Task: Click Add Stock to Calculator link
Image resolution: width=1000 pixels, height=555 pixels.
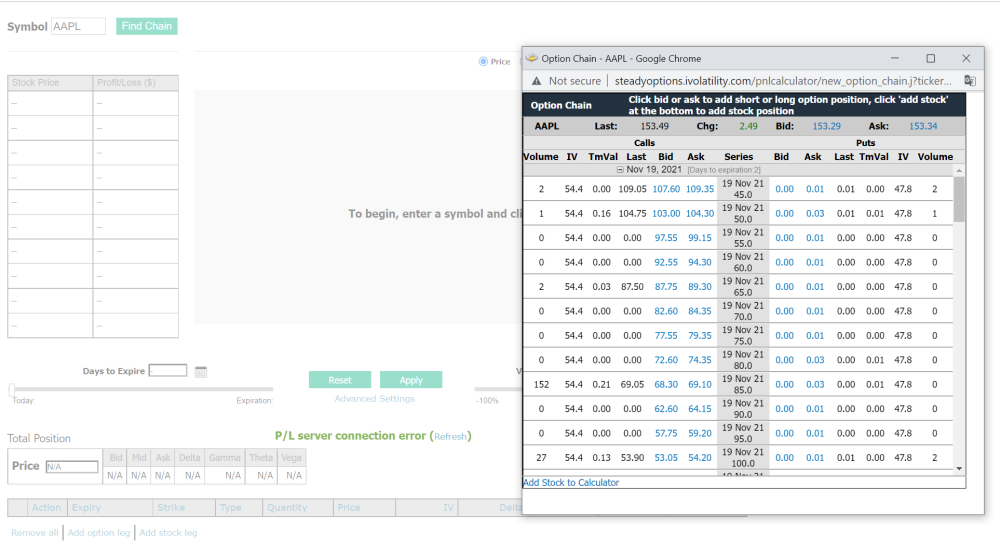Action: pos(571,483)
